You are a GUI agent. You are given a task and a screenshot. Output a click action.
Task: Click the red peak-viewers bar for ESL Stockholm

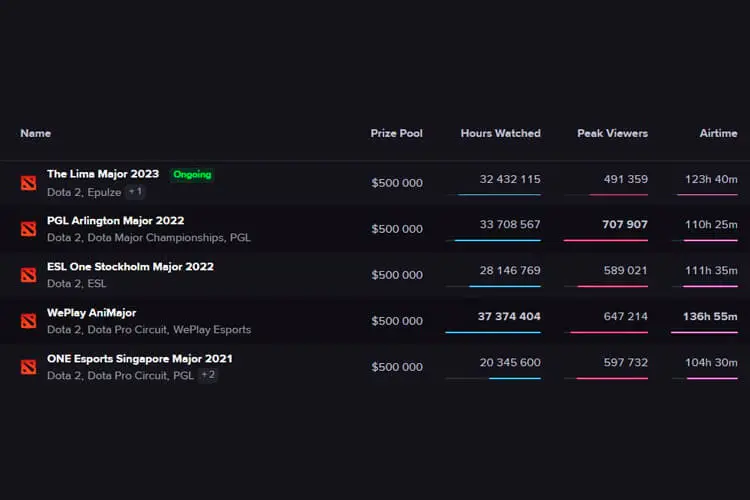point(613,286)
